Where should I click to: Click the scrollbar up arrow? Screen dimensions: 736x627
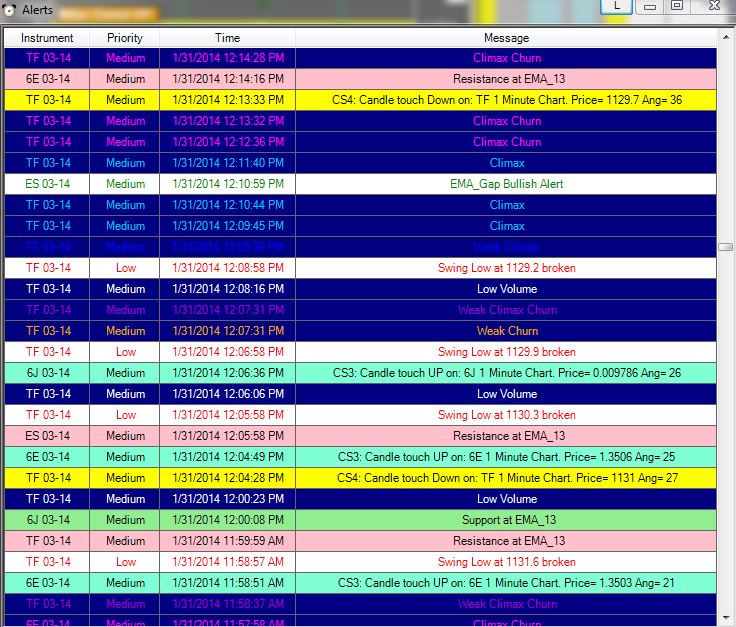[x=726, y=37]
